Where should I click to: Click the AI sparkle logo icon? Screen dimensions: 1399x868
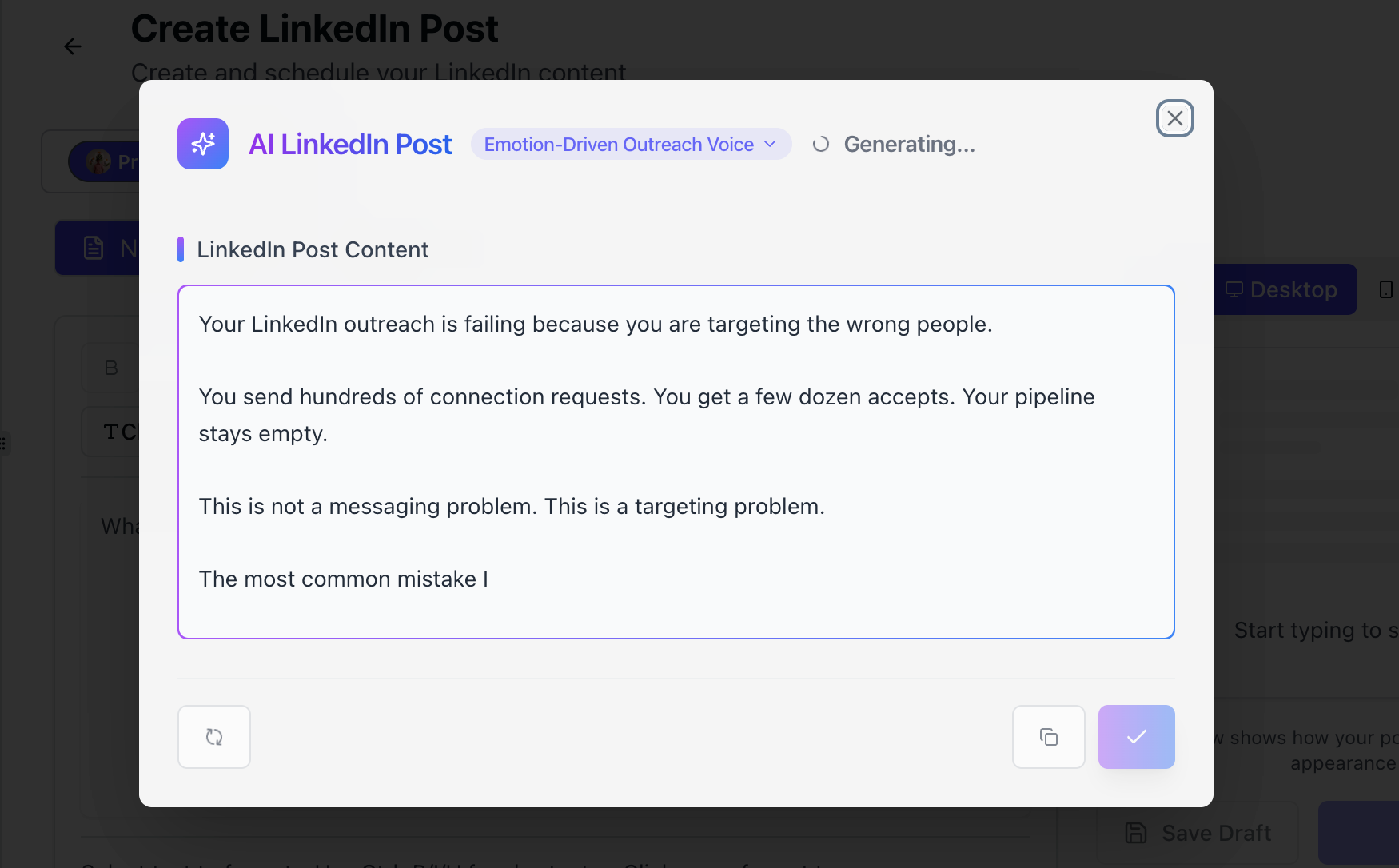203,144
